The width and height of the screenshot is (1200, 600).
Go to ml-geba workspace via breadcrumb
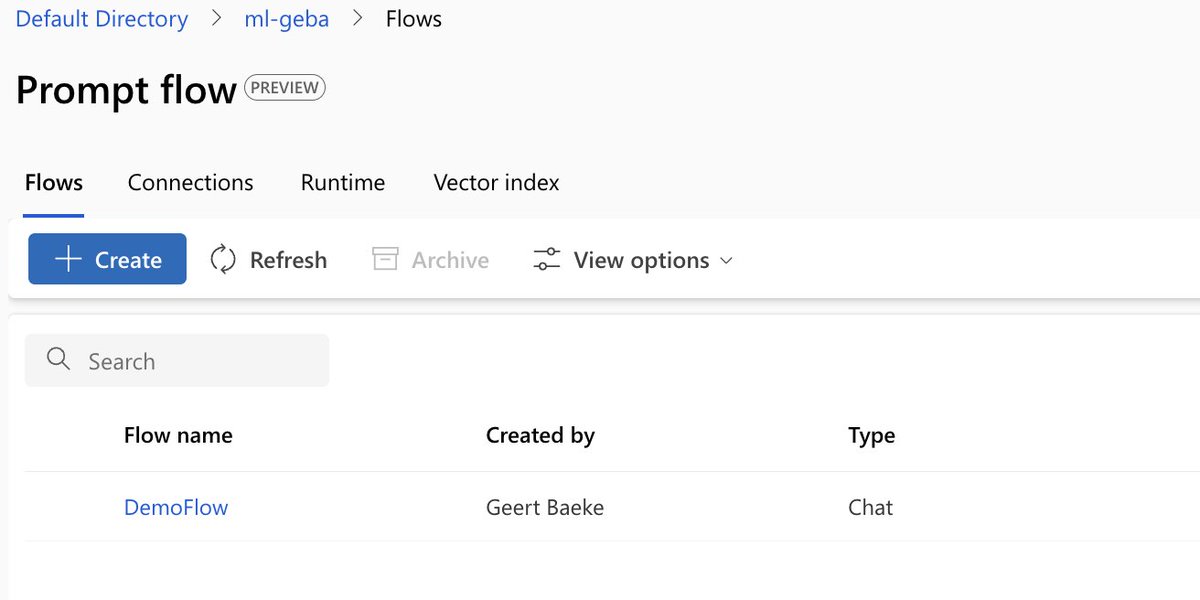tap(286, 18)
